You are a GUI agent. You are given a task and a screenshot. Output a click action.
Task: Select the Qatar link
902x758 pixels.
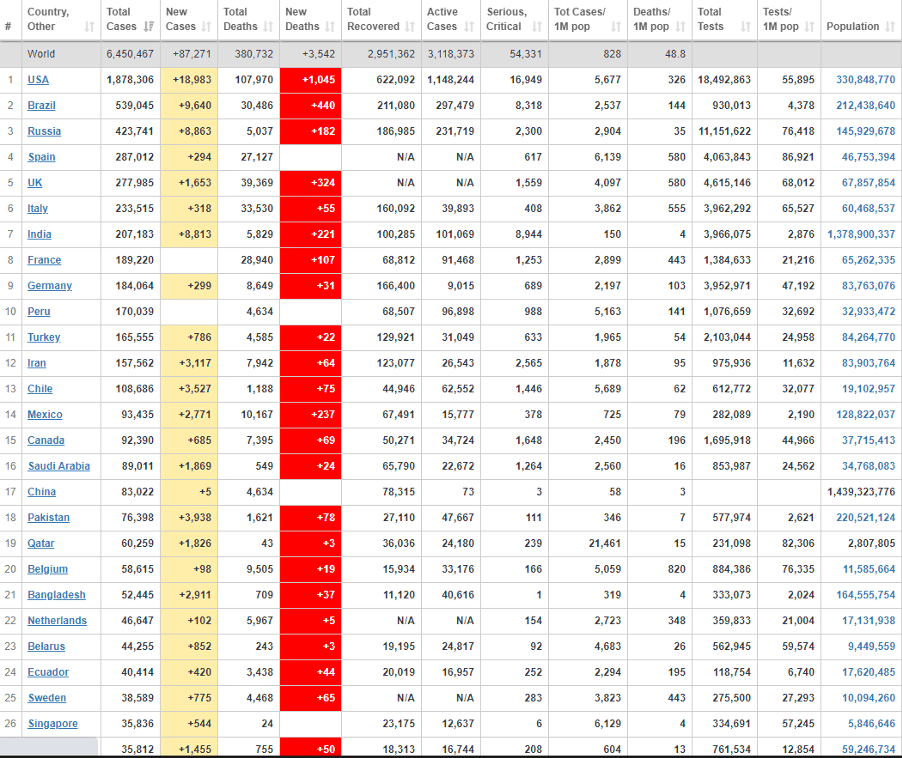[x=41, y=543]
